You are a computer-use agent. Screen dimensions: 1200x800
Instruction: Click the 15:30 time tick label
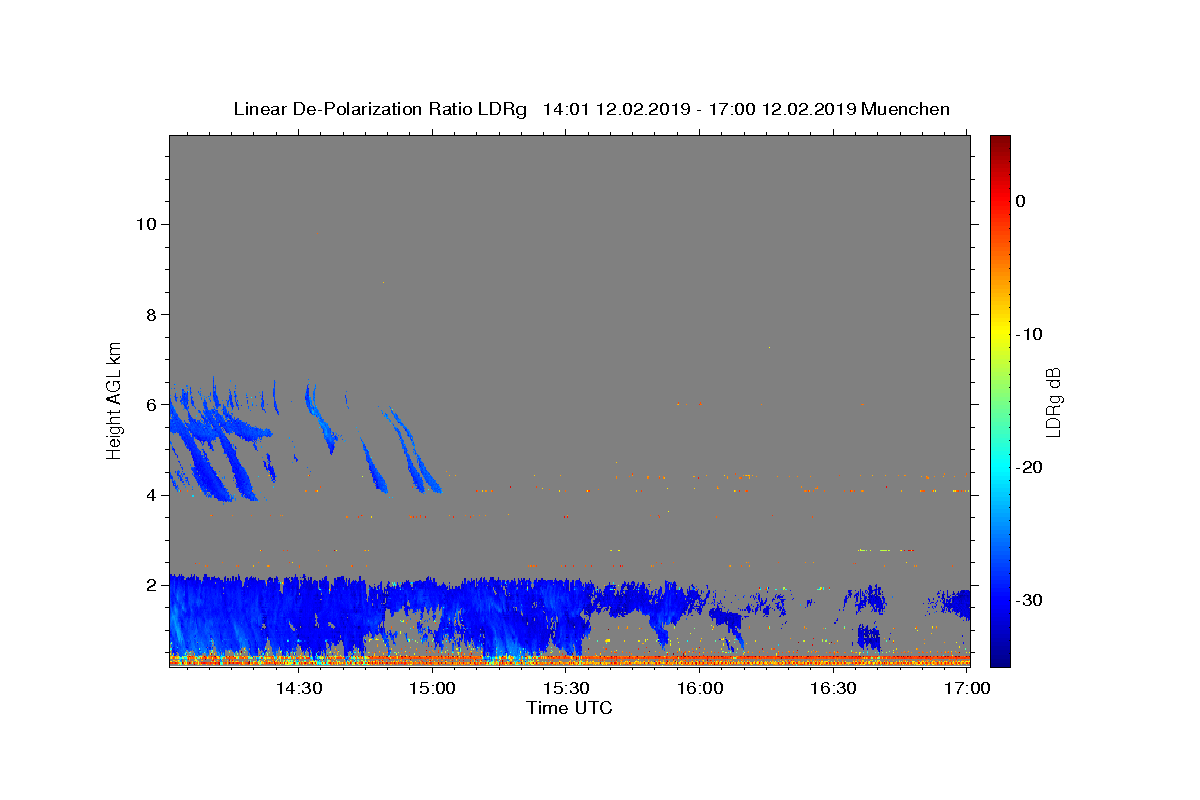click(566, 689)
